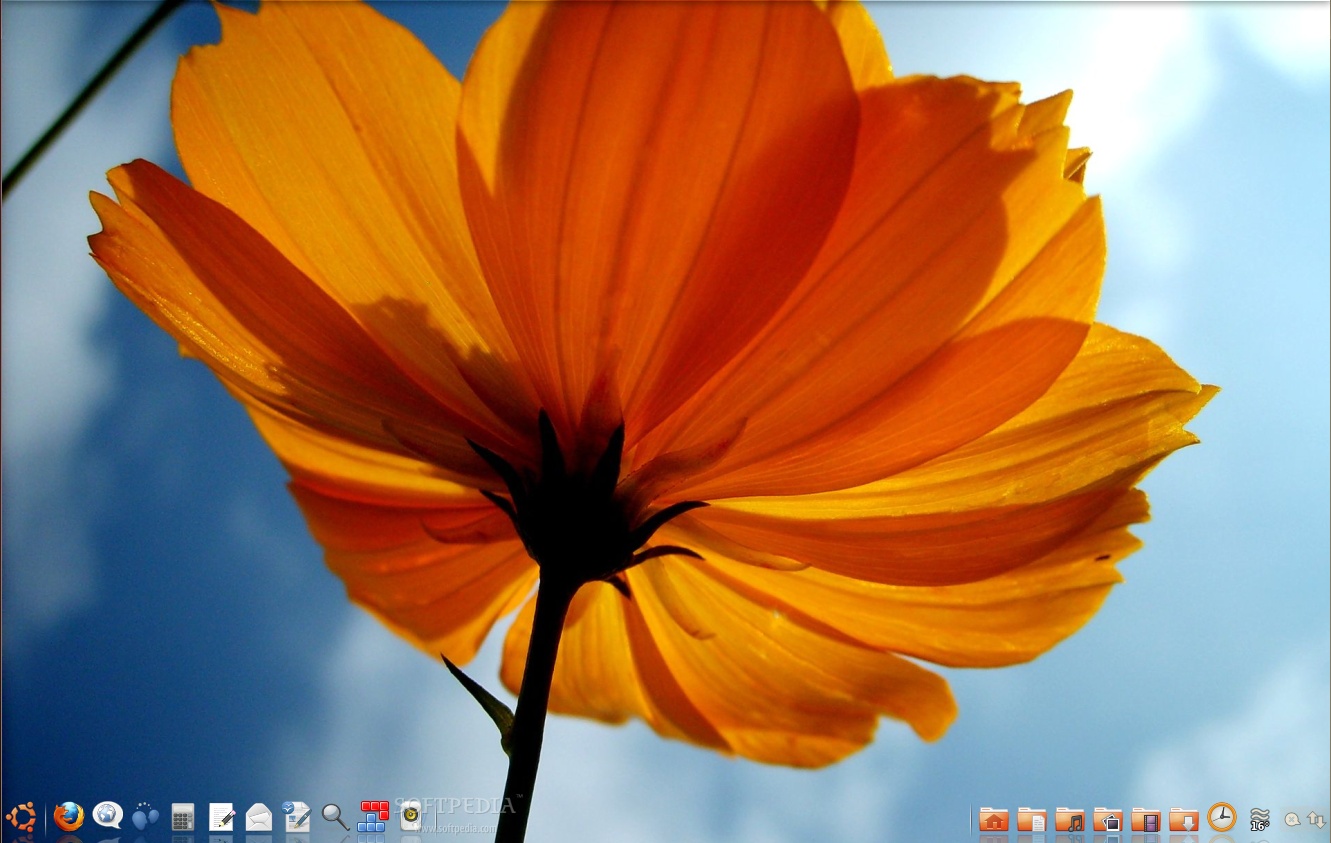Launch the OpenOffice Writer document icon

[x=296, y=816]
